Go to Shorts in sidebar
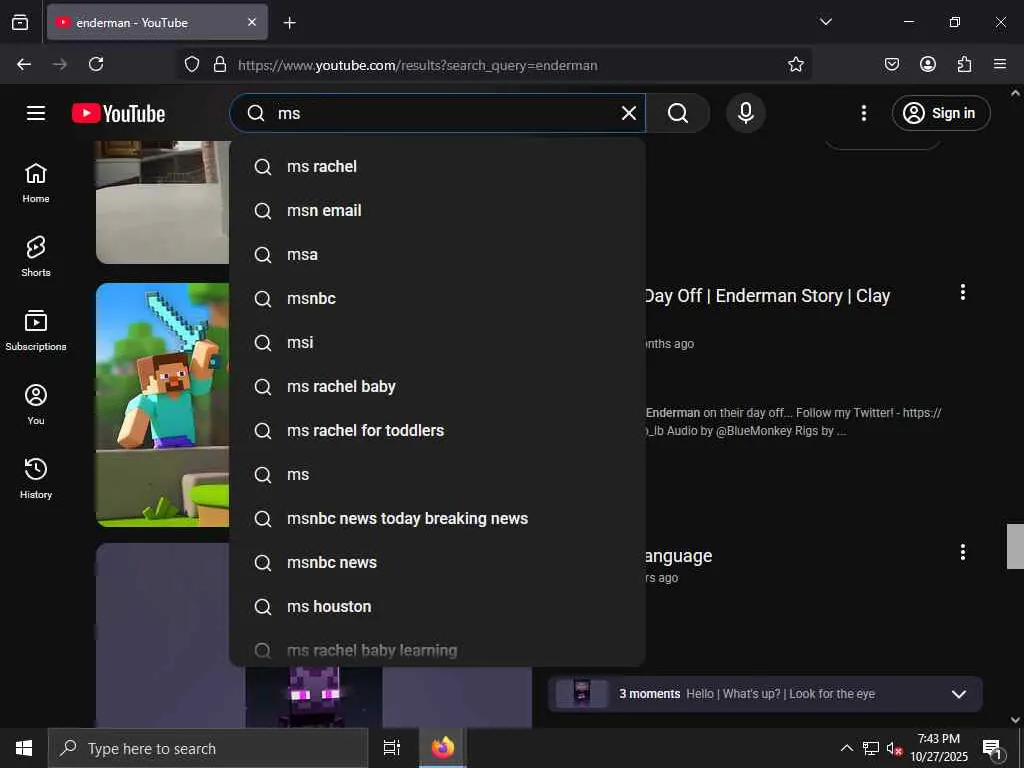Image resolution: width=1024 pixels, height=768 pixels. click(36, 256)
